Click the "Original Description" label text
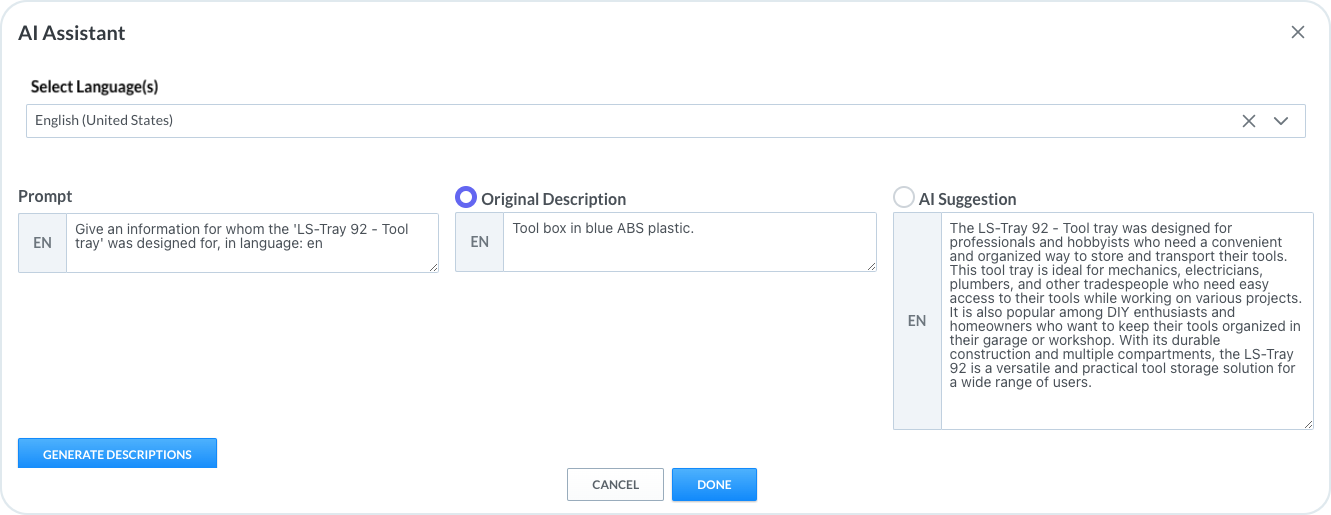 (x=553, y=199)
